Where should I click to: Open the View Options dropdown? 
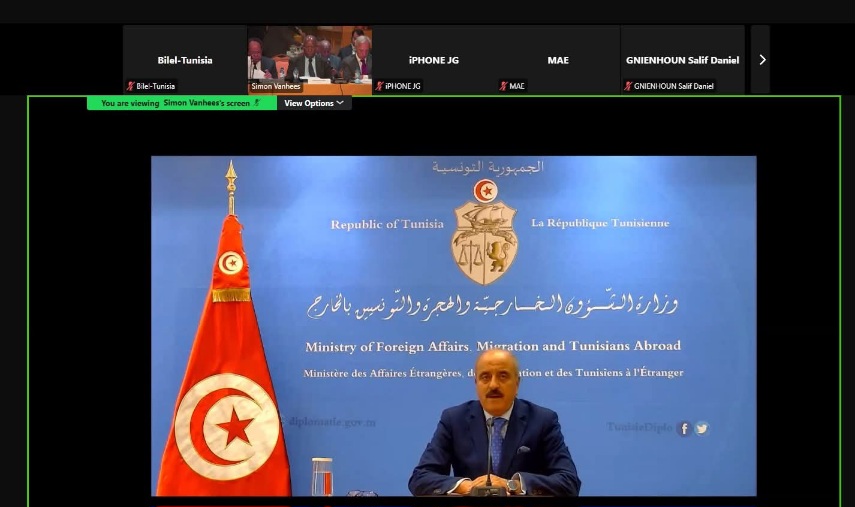314,103
